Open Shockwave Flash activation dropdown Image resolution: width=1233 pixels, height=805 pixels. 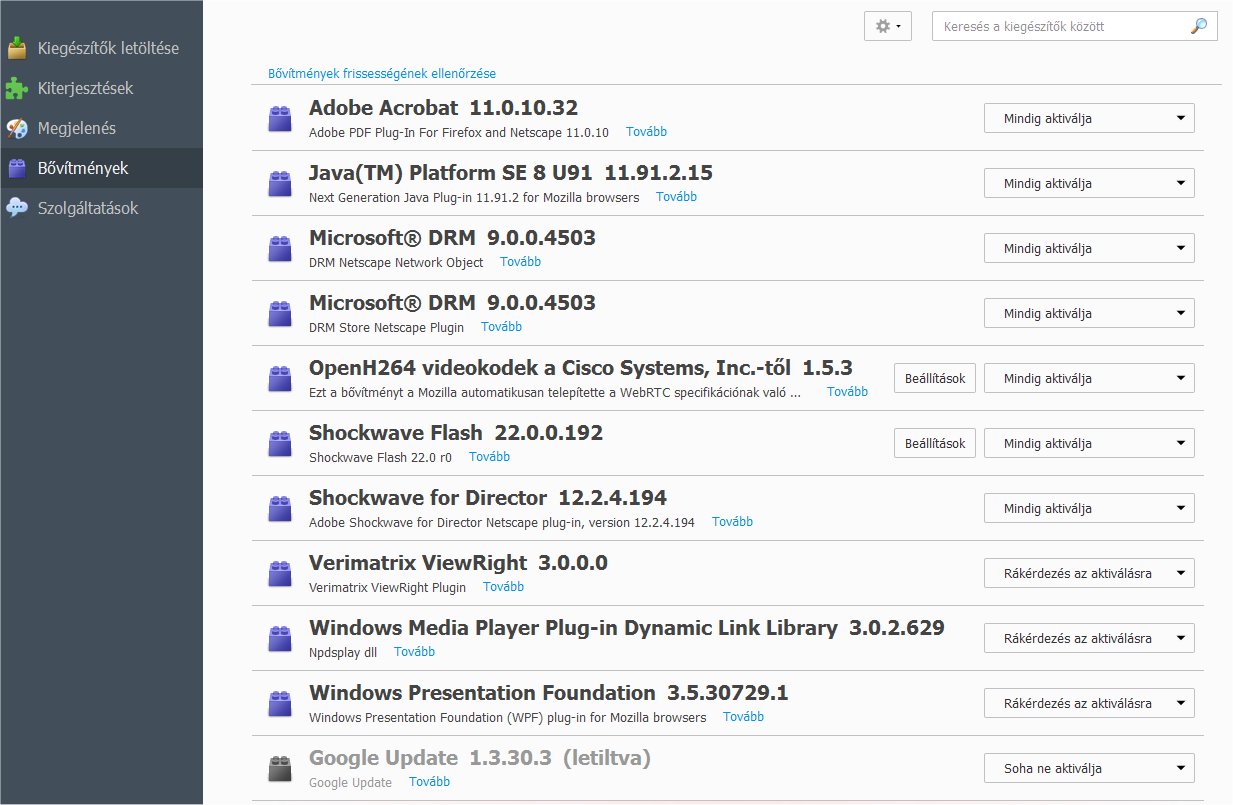pyautogui.click(x=1089, y=443)
